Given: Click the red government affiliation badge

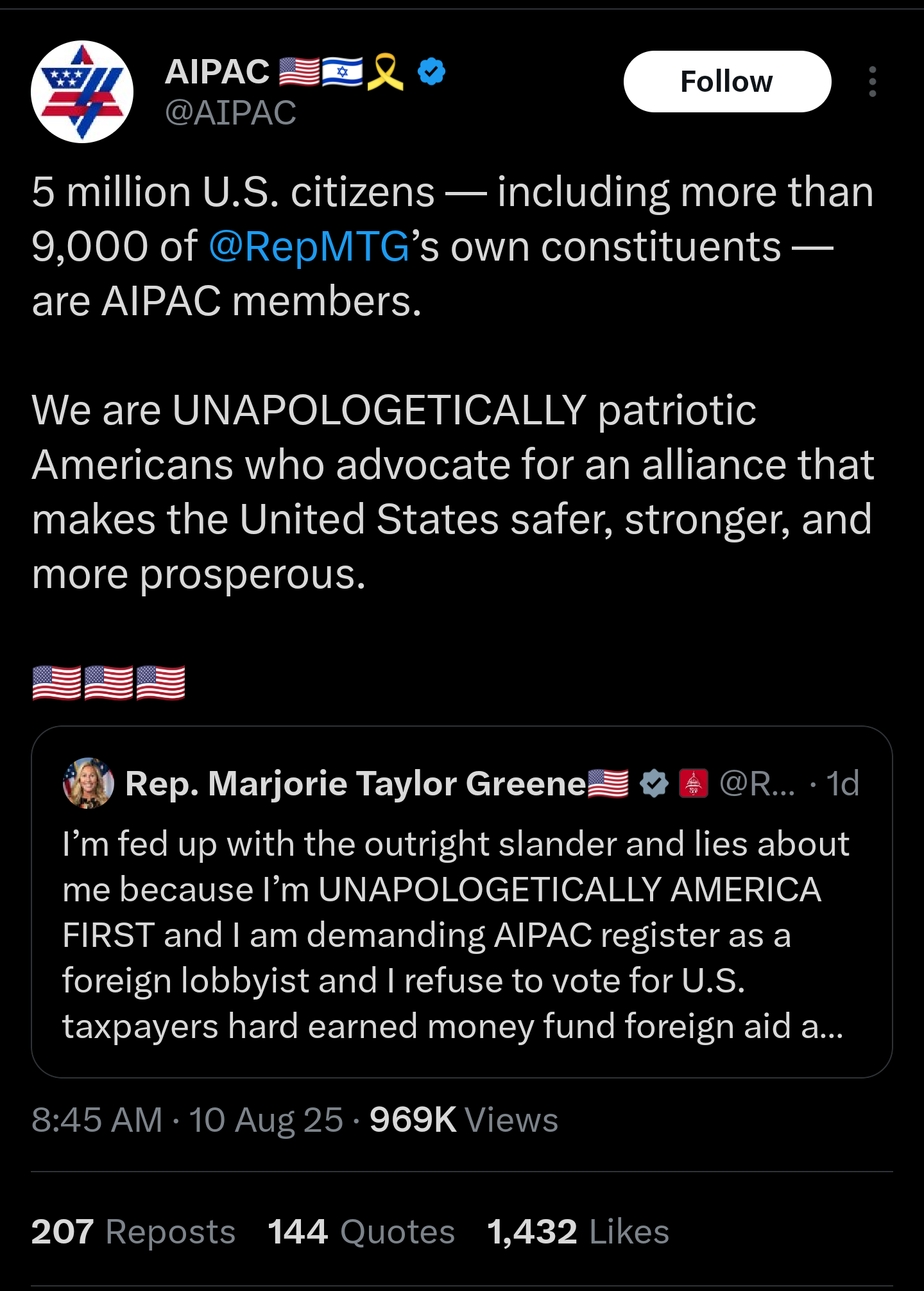Looking at the screenshot, I should click(693, 784).
